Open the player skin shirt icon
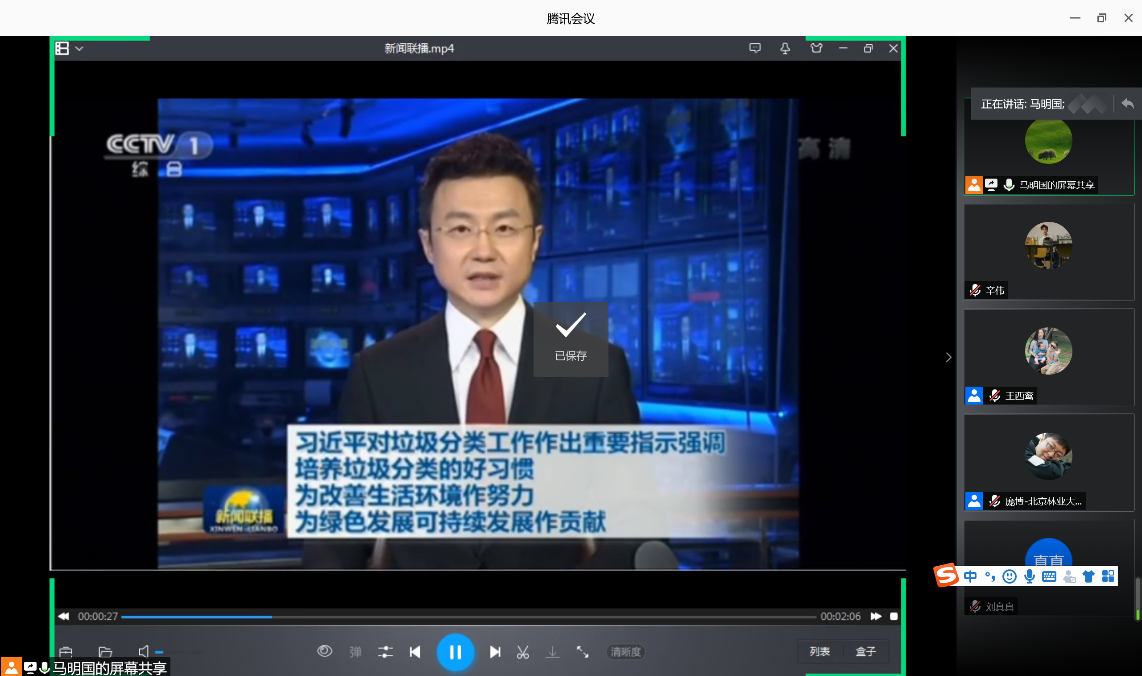Image resolution: width=1142 pixels, height=676 pixels. pos(816,48)
